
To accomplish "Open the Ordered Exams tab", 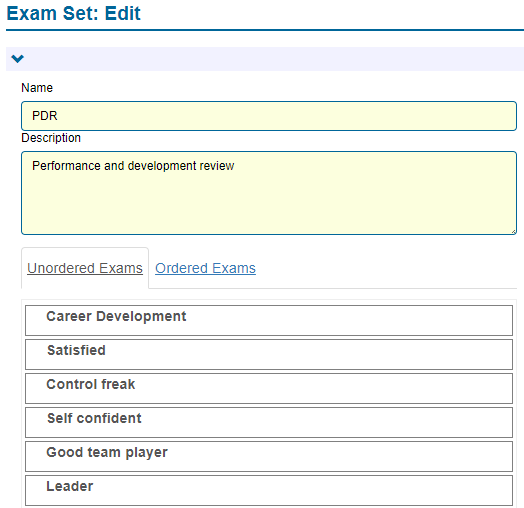I will tap(205, 268).
